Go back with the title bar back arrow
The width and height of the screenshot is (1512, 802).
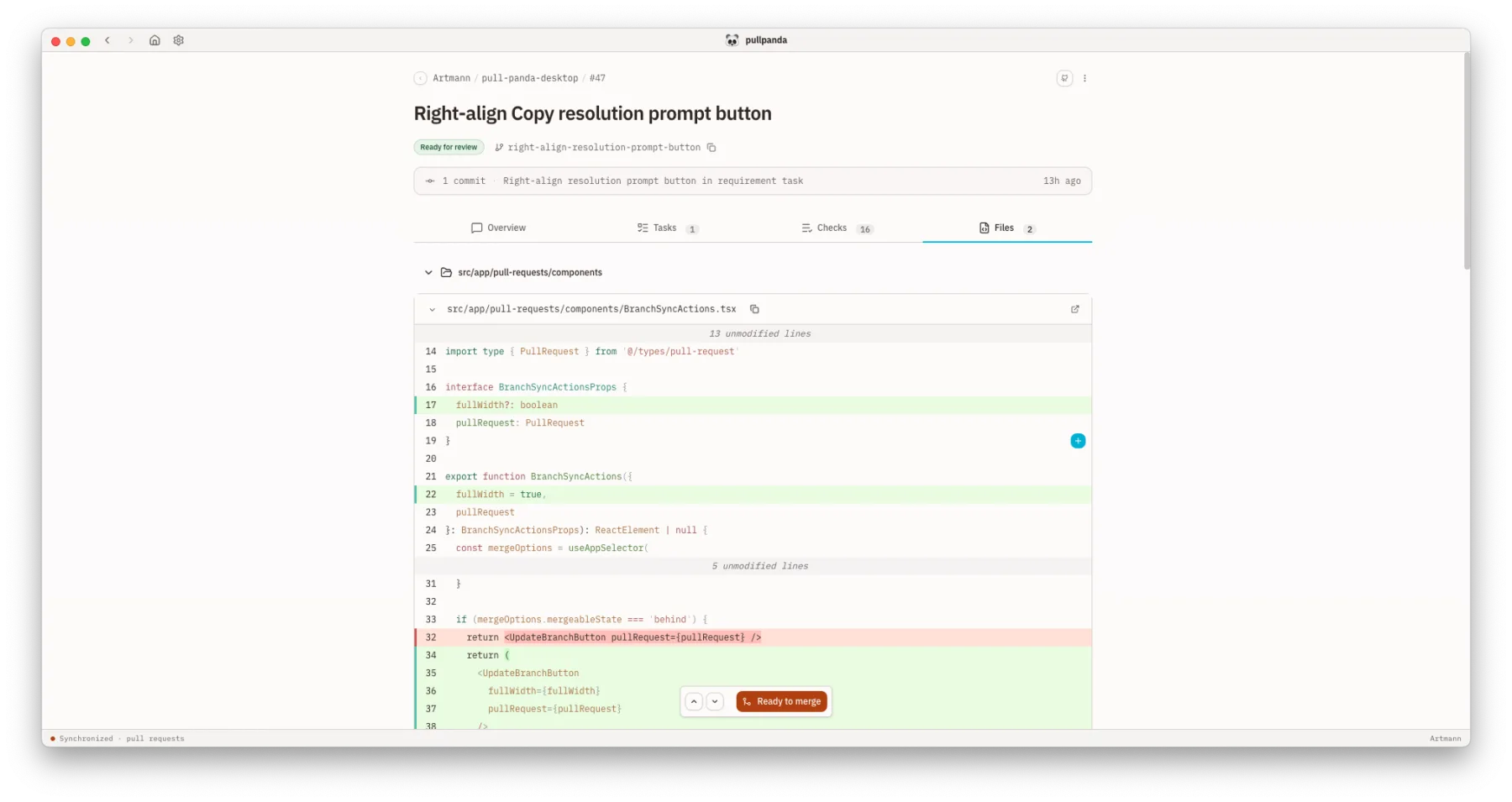(108, 40)
